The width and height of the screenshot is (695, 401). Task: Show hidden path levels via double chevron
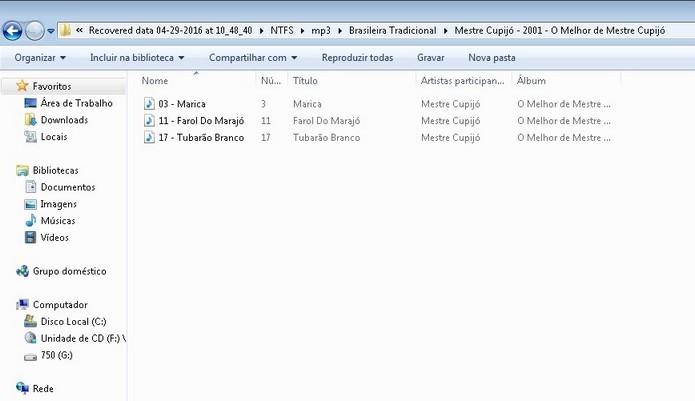tap(79, 30)
